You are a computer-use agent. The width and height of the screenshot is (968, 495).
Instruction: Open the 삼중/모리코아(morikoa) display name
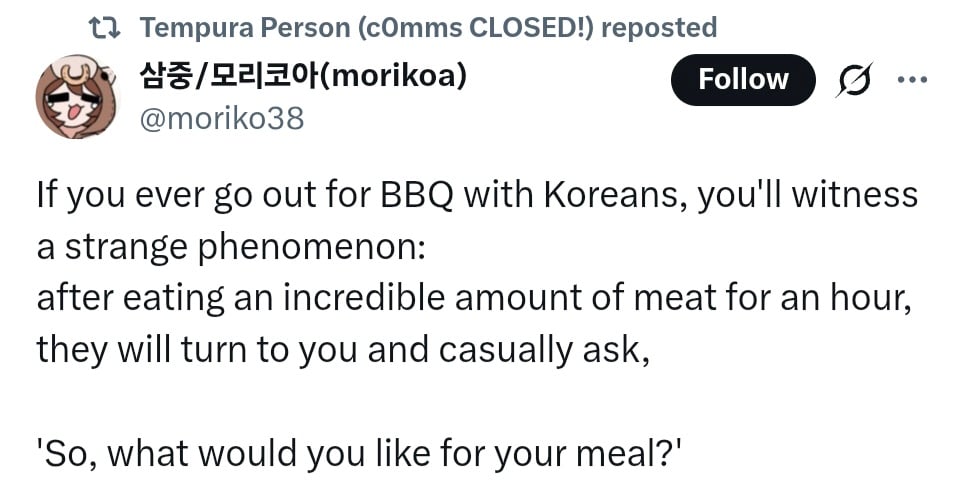coord(303,77)
